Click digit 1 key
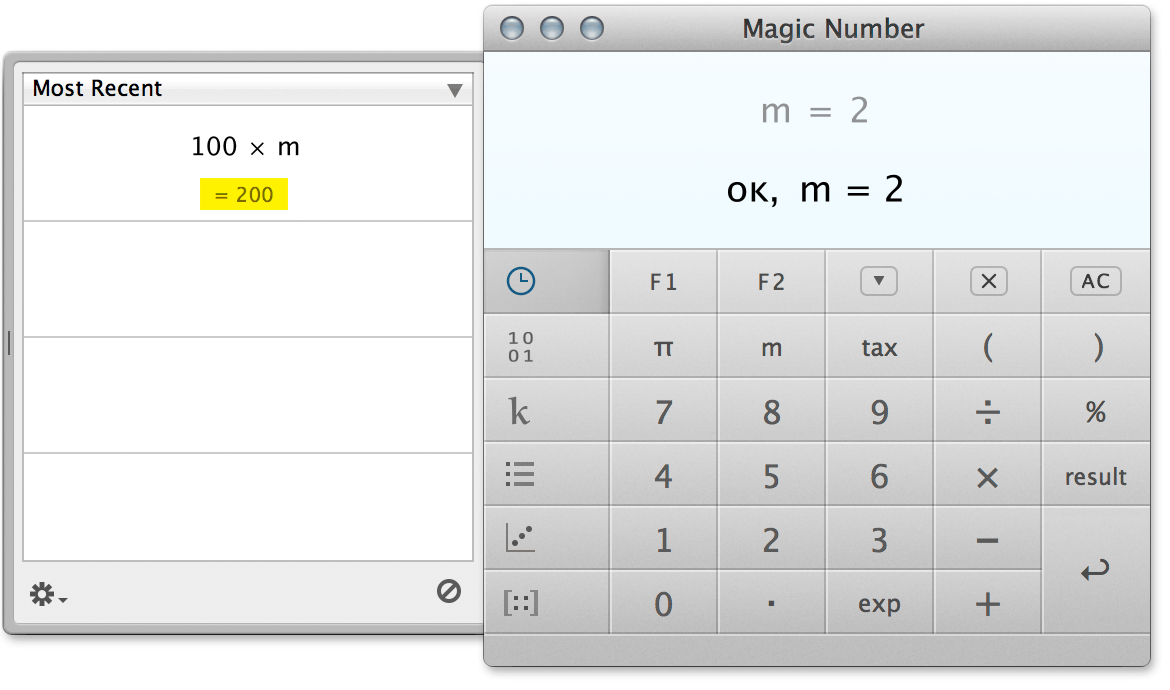Viewport: 1170px width, 690px height. click(663, 539)
